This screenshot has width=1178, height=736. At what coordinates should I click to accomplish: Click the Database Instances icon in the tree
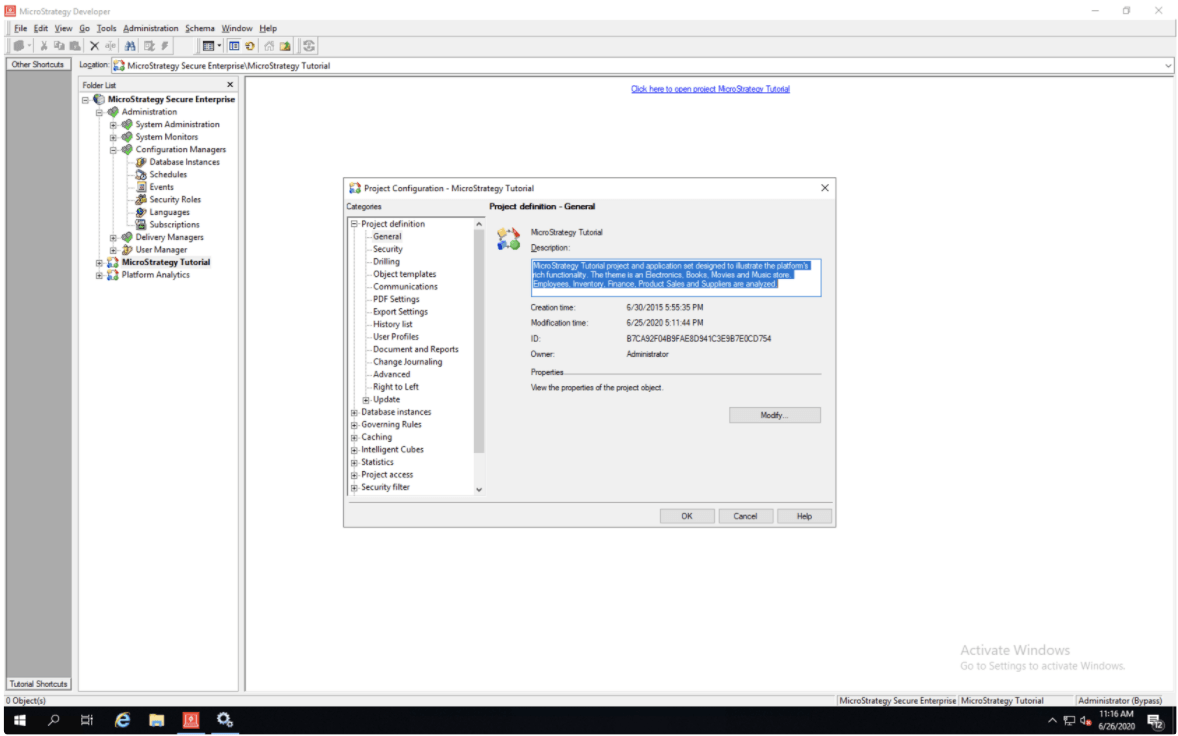click(141, 162)
